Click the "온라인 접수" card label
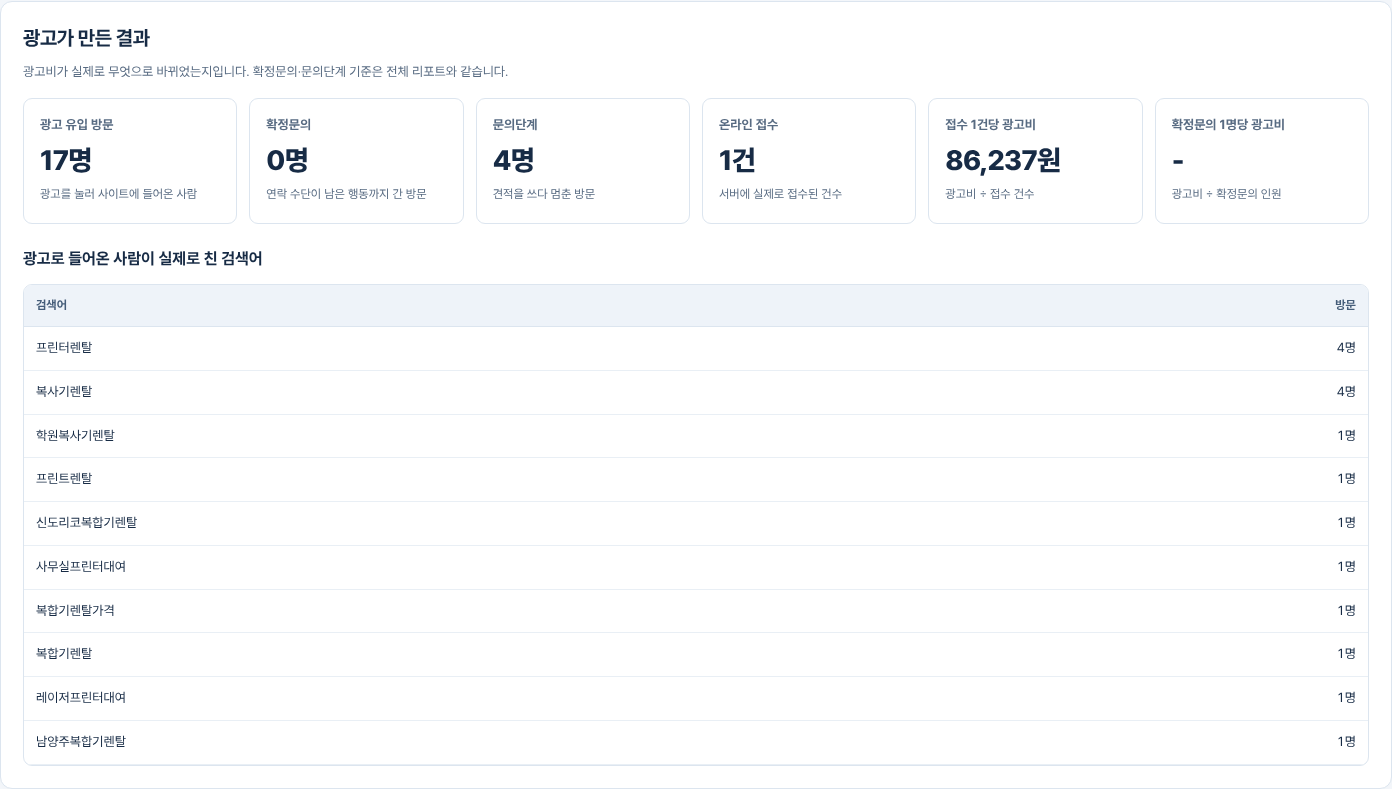This screenshot has height=789, width=1392. [748, 125]
